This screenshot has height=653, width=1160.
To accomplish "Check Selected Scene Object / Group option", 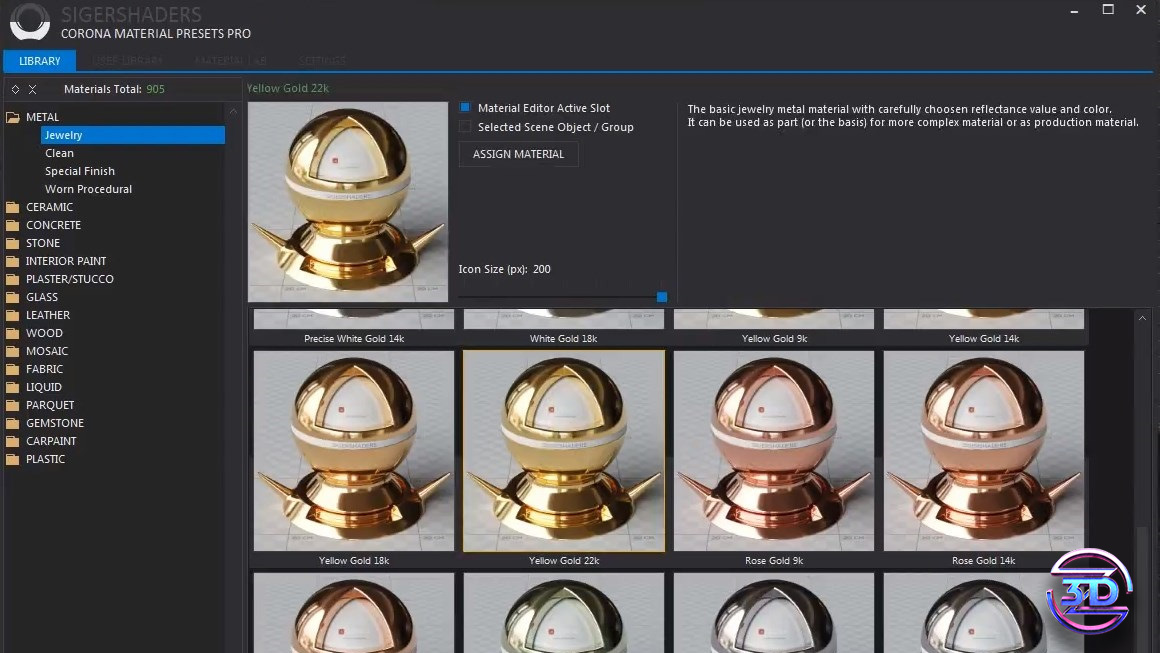I will (x=465, y=127).
